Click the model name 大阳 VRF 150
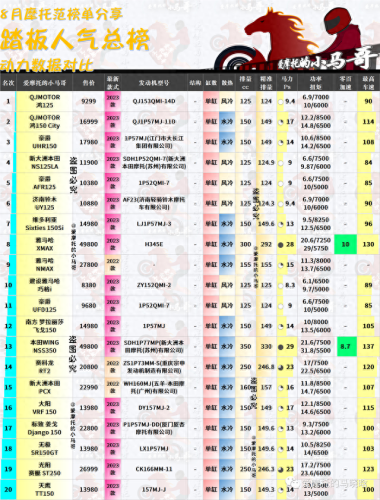The width and height of the screenshot is (380, 500). coord(44,408)
